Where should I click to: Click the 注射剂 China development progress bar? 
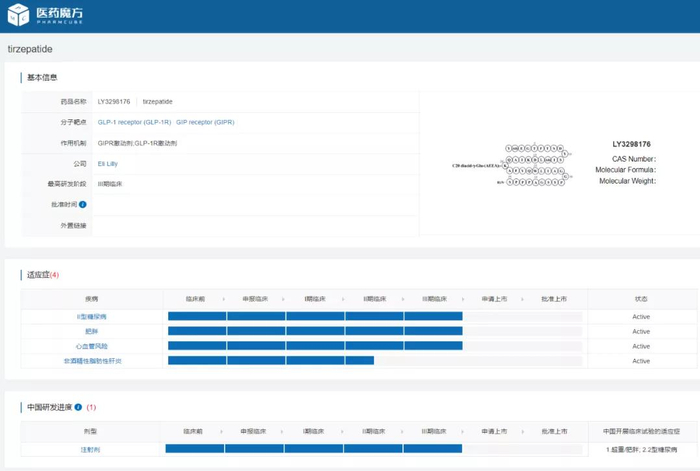(x=313, y=449)
